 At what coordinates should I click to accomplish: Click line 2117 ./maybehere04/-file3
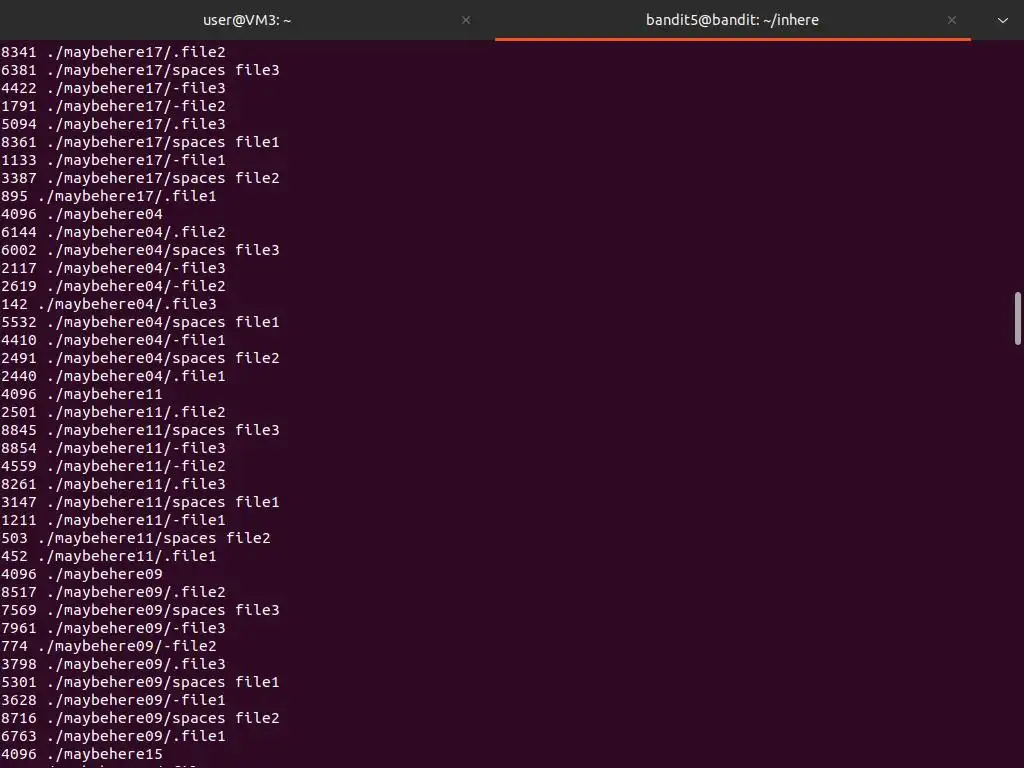point(113,268)
